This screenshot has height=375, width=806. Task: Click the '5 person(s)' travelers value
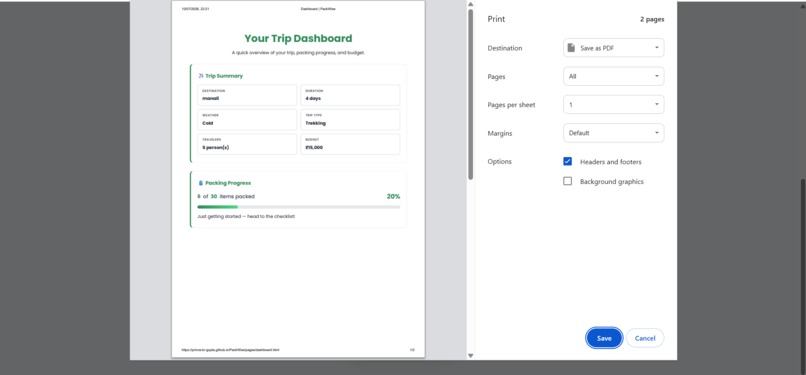click(x=216, y=147)
